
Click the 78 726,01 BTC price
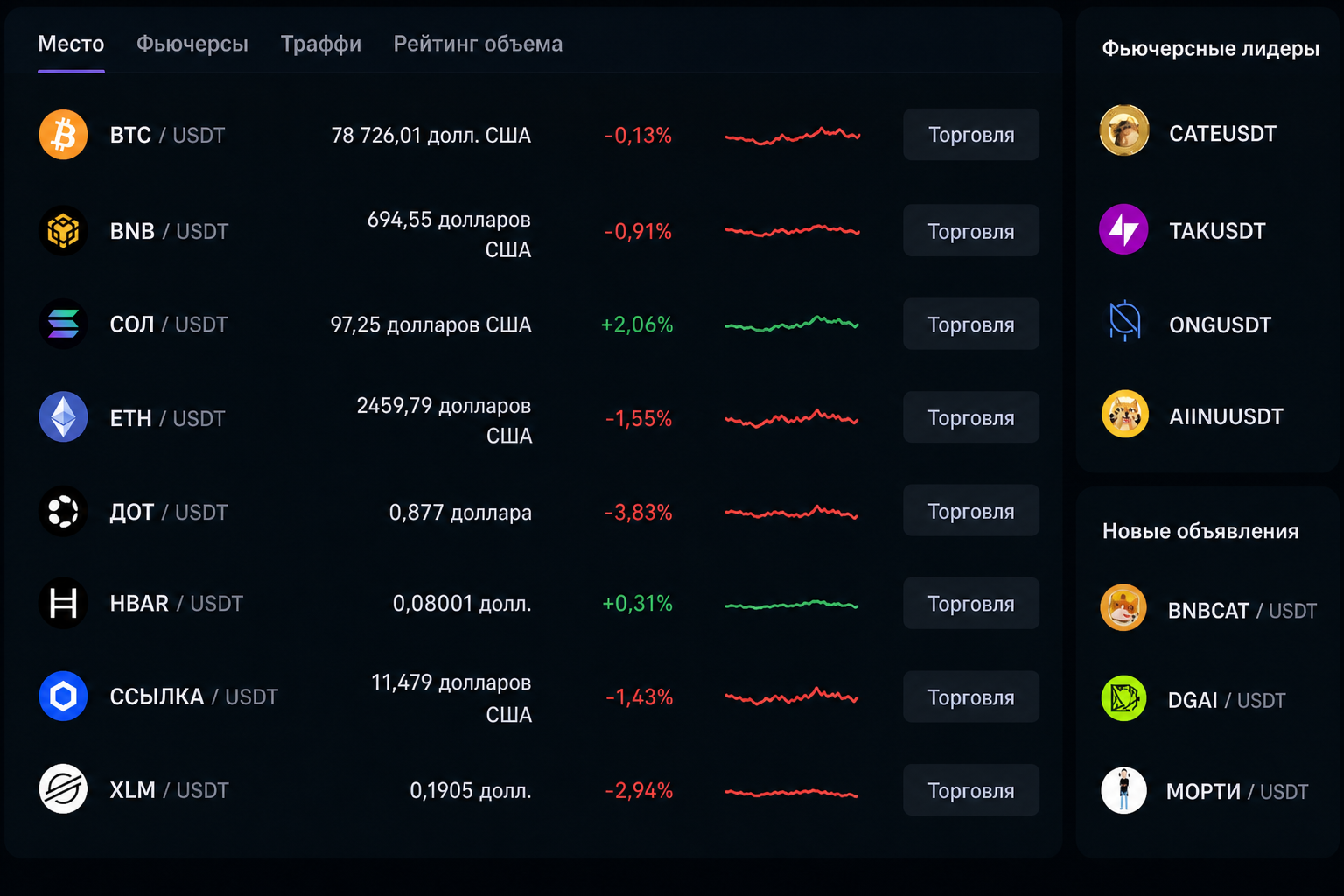[x=430, y=135]
